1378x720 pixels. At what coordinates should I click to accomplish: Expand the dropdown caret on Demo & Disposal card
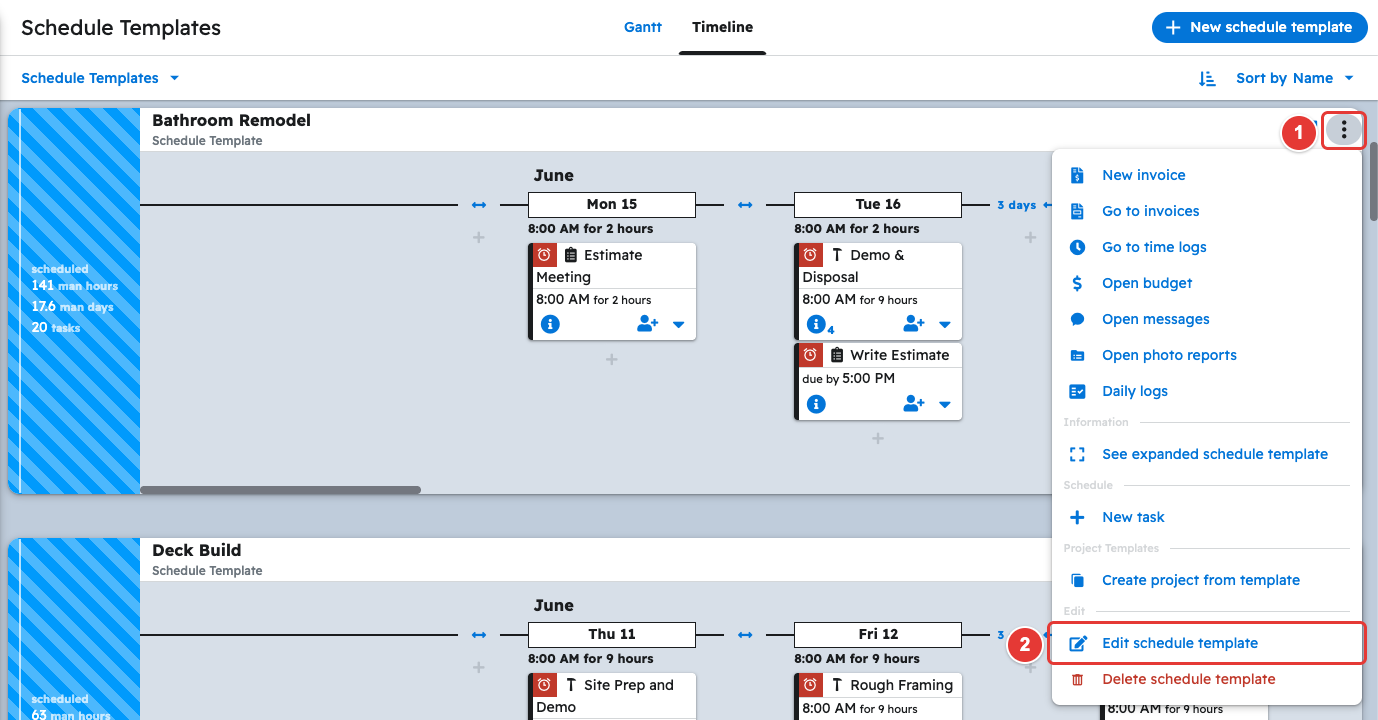coord(945,325)
